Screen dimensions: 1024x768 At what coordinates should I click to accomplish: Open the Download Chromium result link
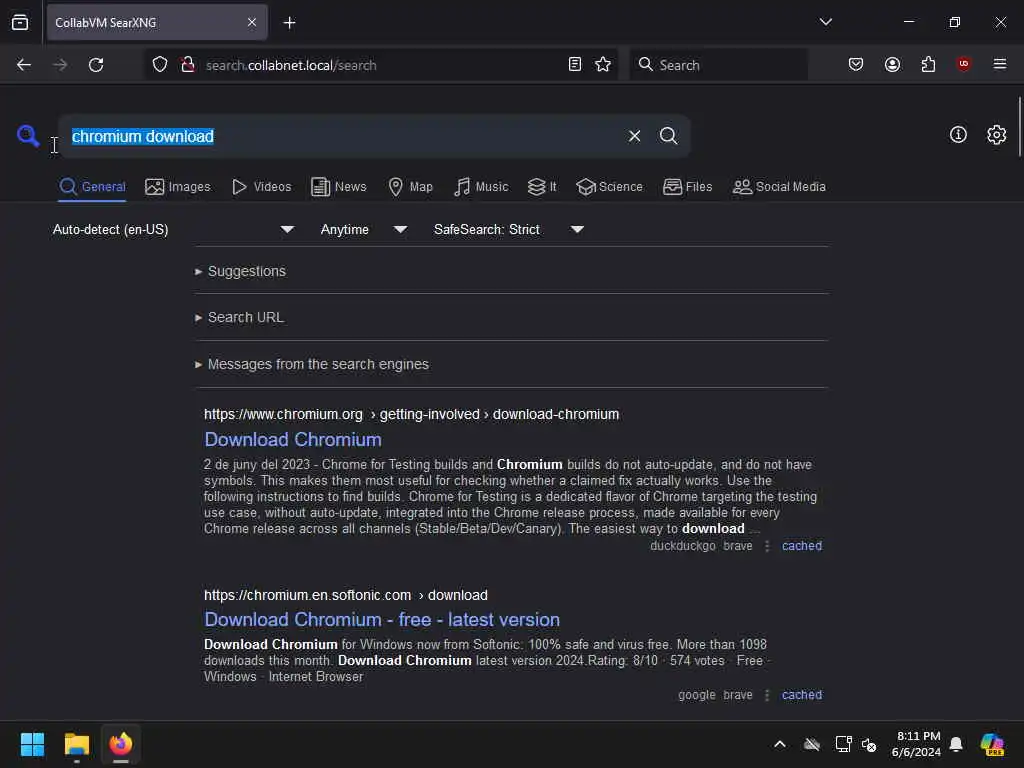pyautogui.click(x=293, y=440)
